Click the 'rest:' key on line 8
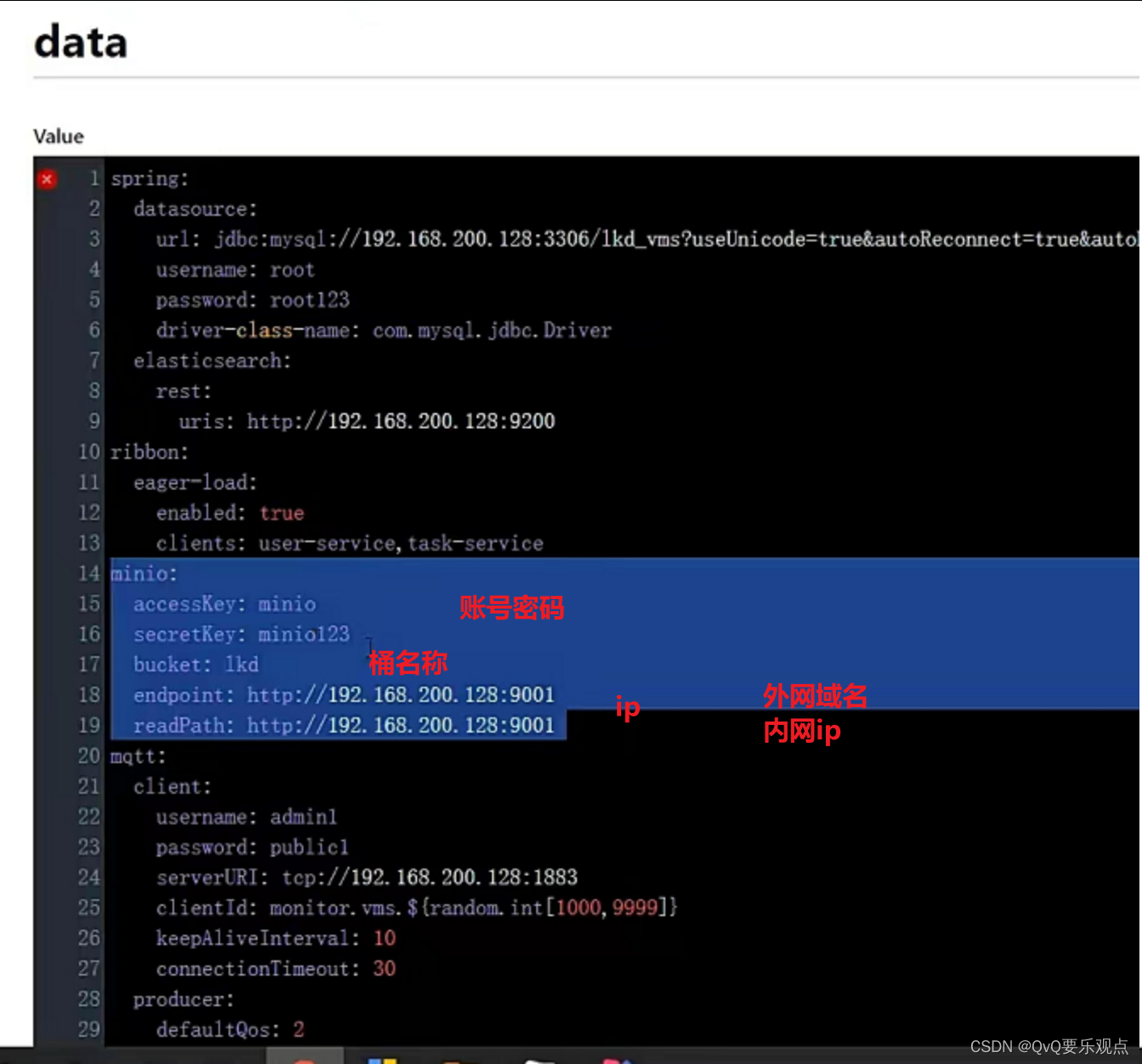The height and width of the screenshot is (1064, 1142). pos(184,392)
